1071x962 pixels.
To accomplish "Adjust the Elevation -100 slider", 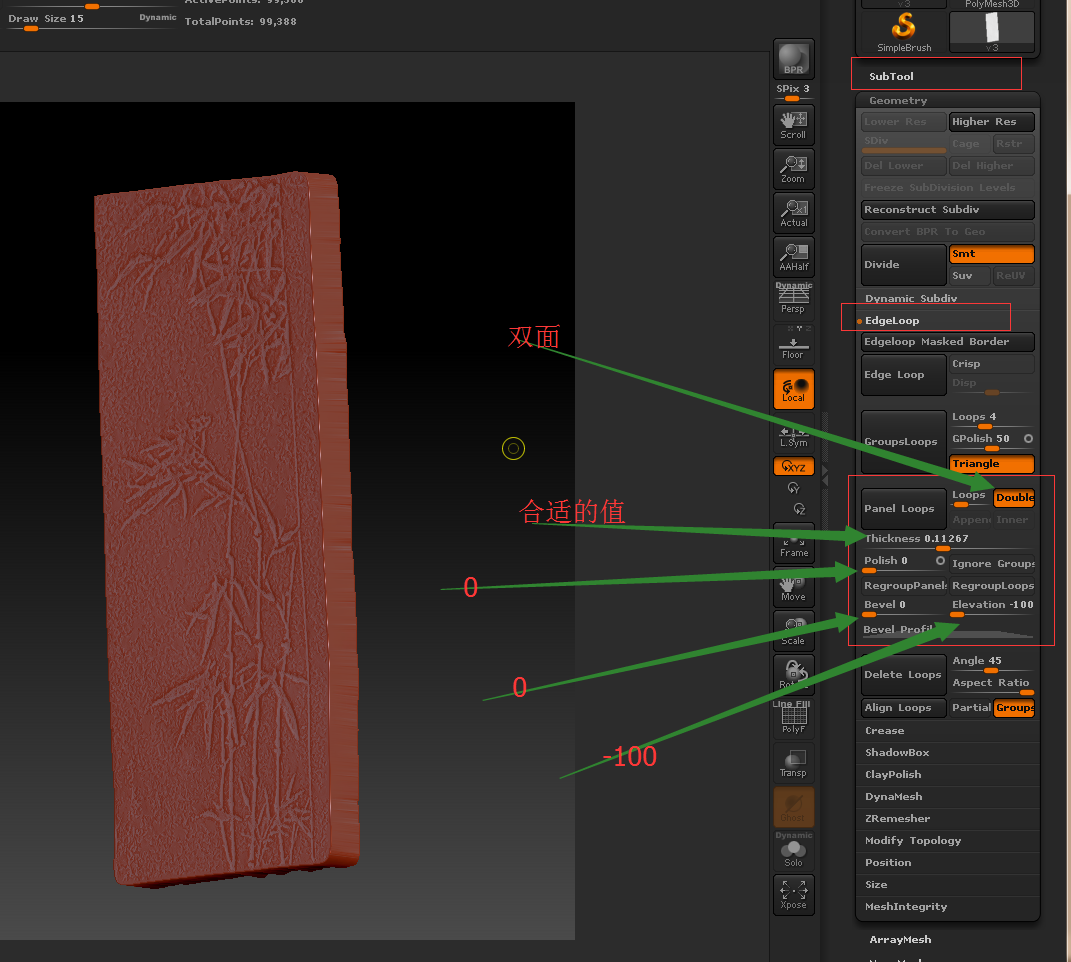I will tap(991, 607).
